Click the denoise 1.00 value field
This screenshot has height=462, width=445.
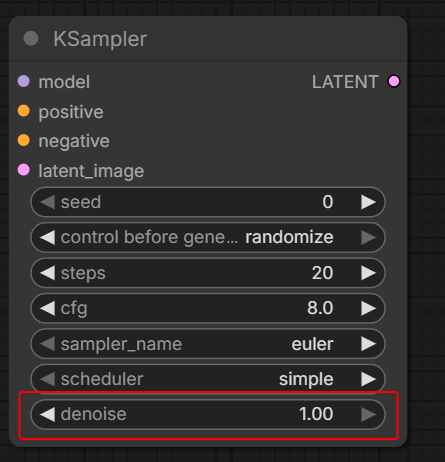(x=208, y=414)
